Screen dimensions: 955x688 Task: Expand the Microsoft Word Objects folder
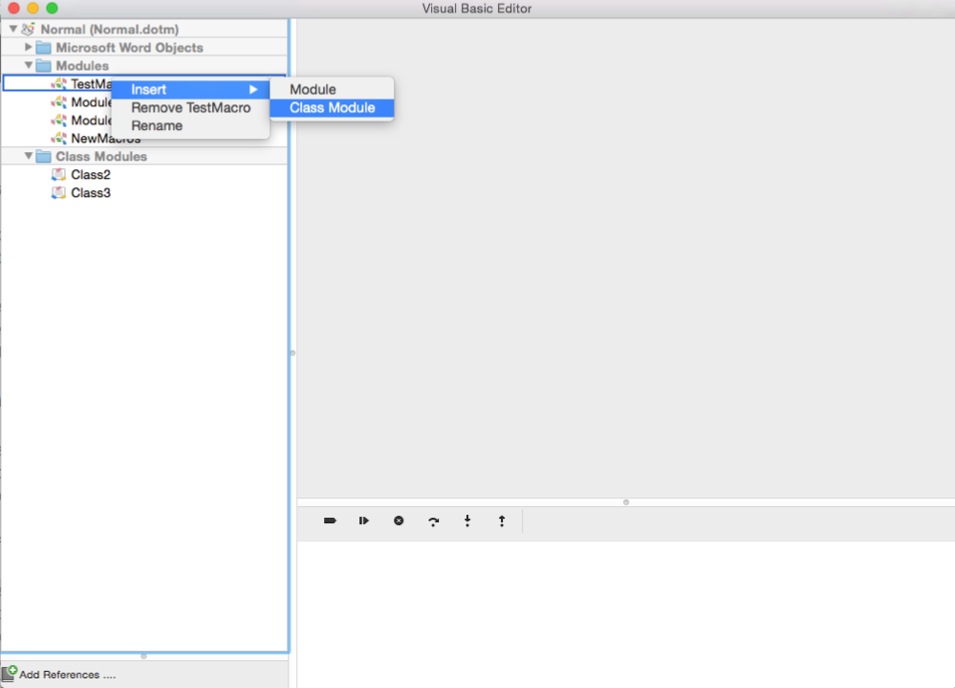[28, 47]
